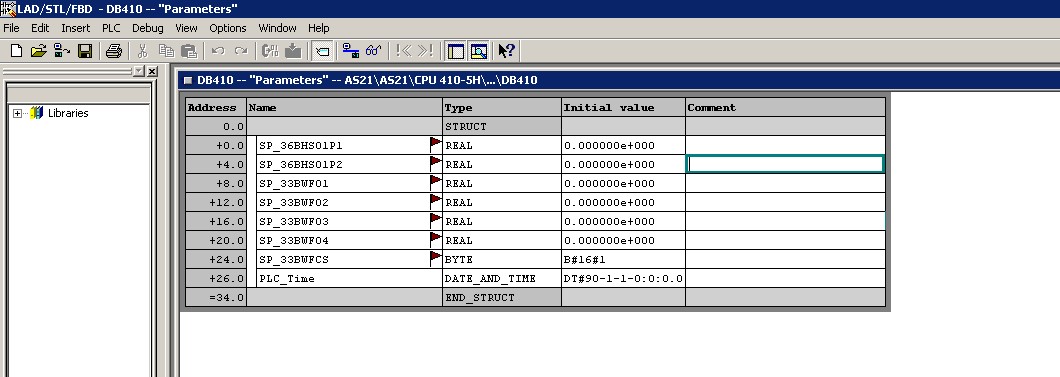Click the Copy icon in toolbar
The image size is (1060, 377).
pos(166,51)
